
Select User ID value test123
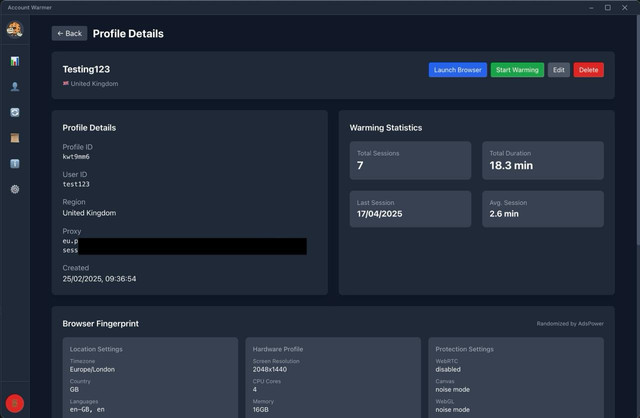tap(76, 184)
